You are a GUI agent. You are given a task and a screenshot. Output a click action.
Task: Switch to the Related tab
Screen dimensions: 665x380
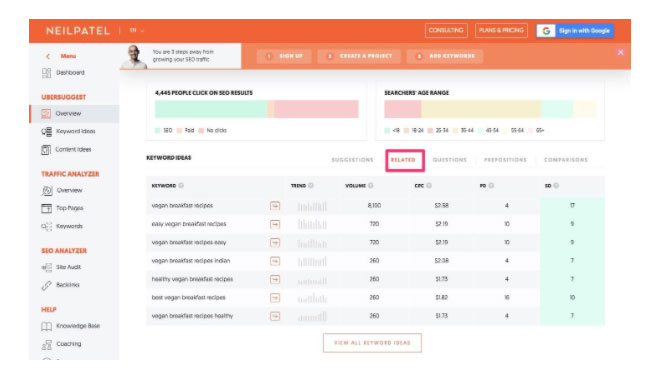tap(403, 160)
